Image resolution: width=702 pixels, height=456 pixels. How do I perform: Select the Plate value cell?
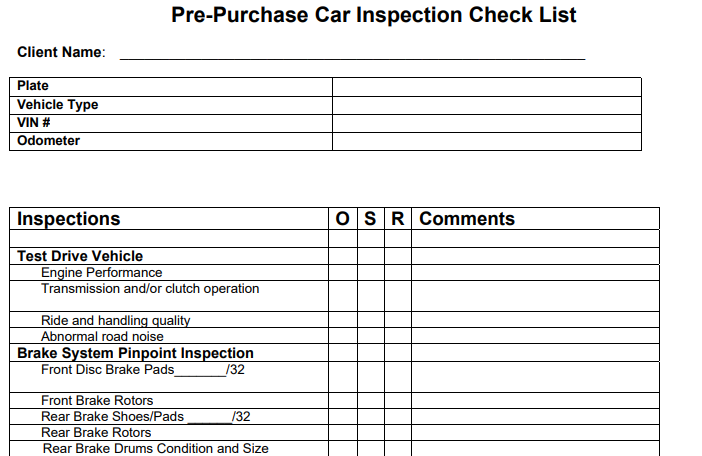coord(487,87)
